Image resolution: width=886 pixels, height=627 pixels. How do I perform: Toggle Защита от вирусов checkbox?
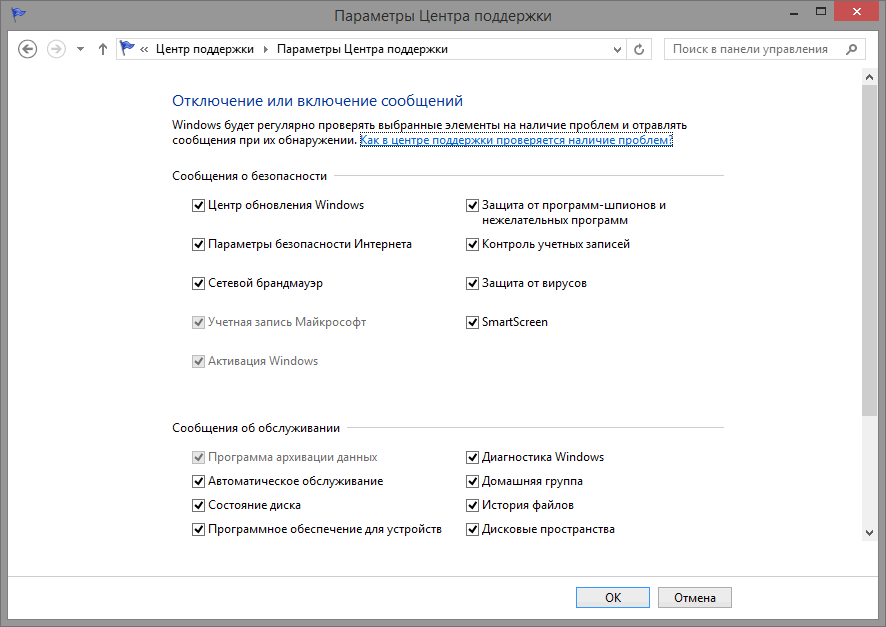tap(473, 284)
